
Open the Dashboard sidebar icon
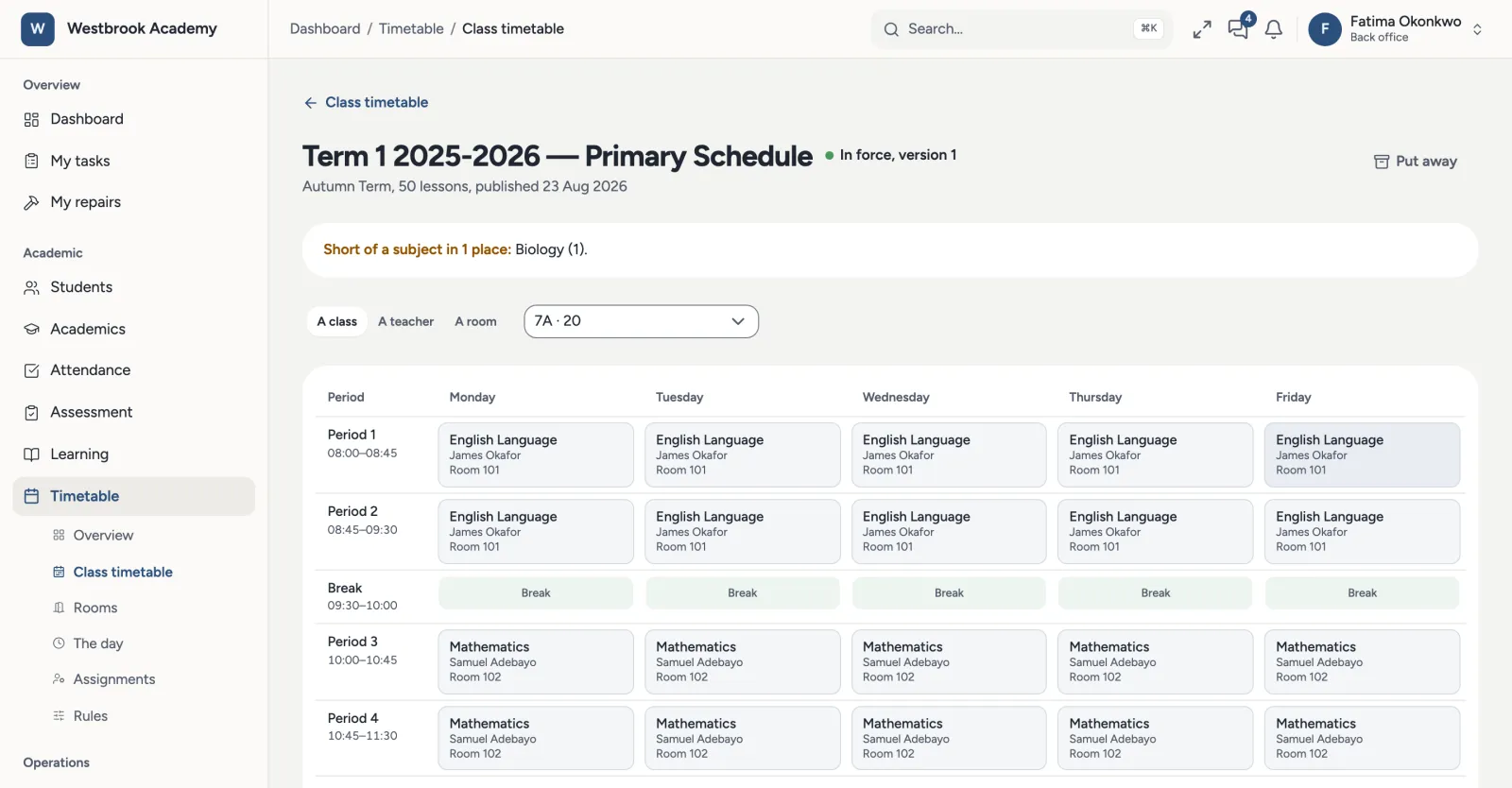[x=31, y=119]
